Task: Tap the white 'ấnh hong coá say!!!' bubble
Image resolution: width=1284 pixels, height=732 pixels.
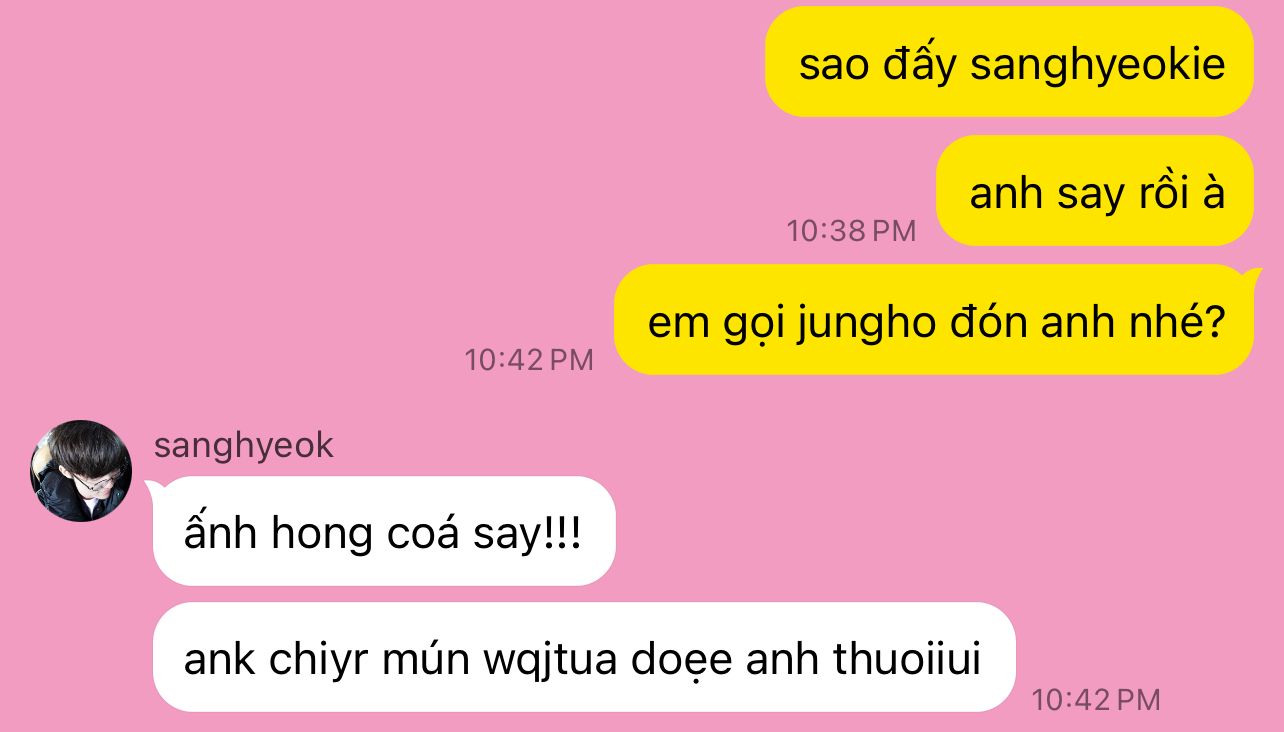Action: (x=384, y=532)
